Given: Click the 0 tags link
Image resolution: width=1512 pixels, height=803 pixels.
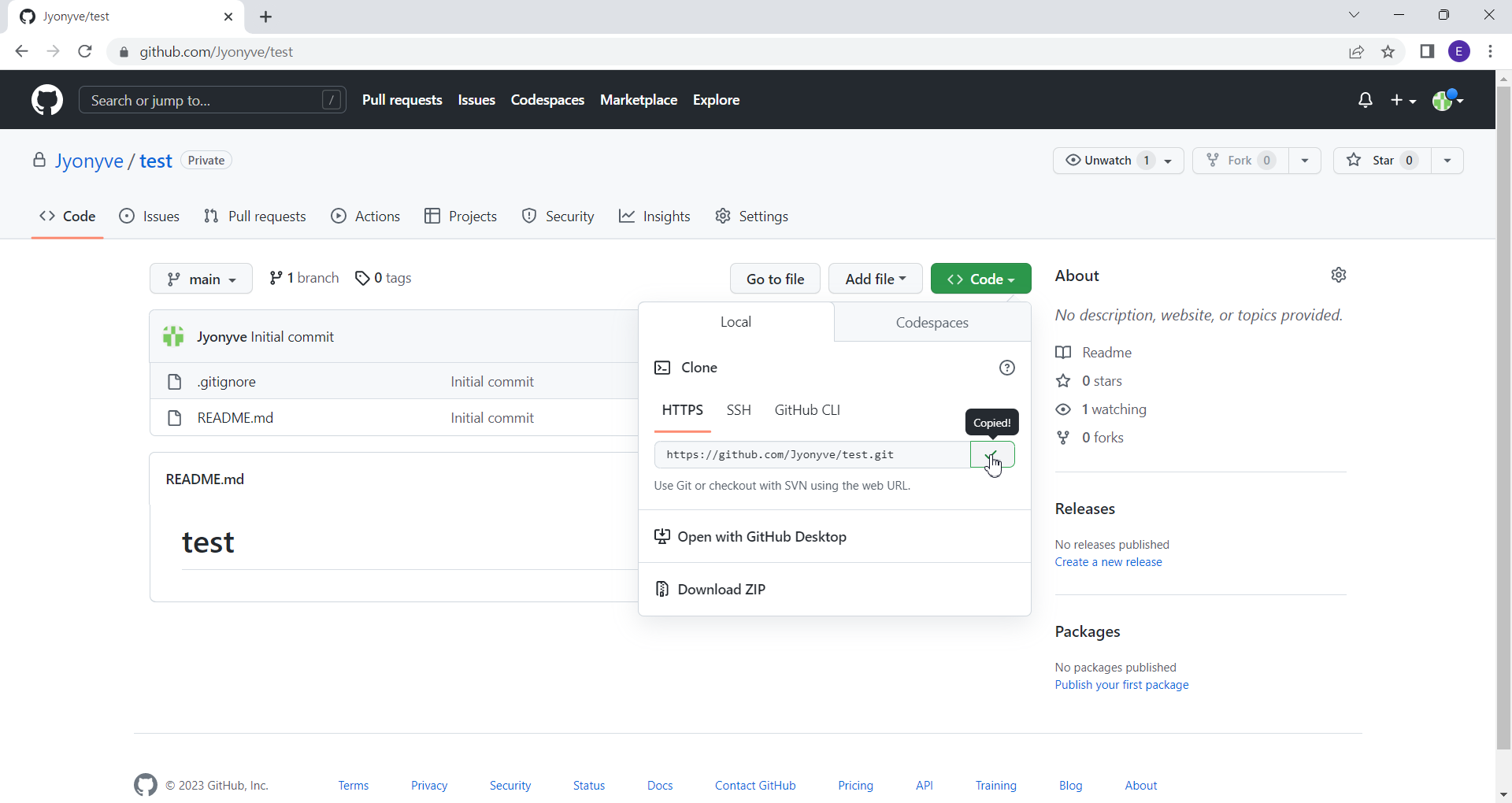Looking at the screenshot, I should 384,278.
